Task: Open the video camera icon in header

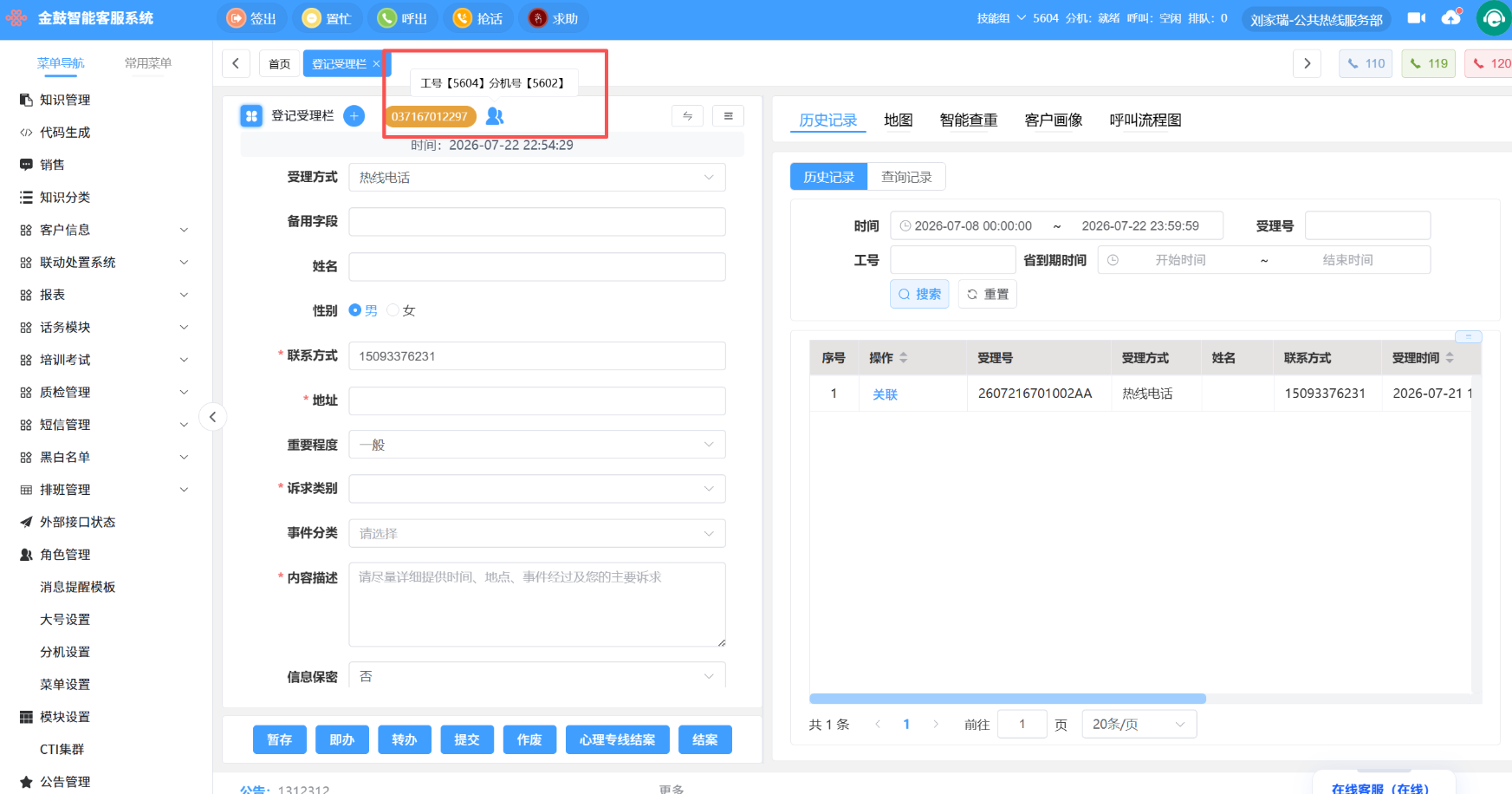Action: coord(1417,17)
